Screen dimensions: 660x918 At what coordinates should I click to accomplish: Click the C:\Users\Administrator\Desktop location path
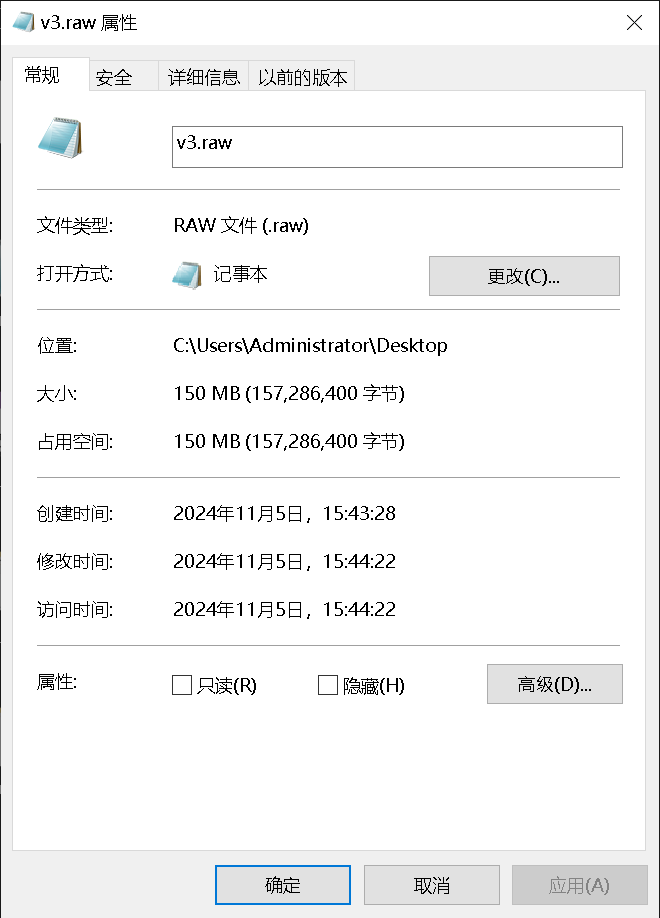(310, 346)
